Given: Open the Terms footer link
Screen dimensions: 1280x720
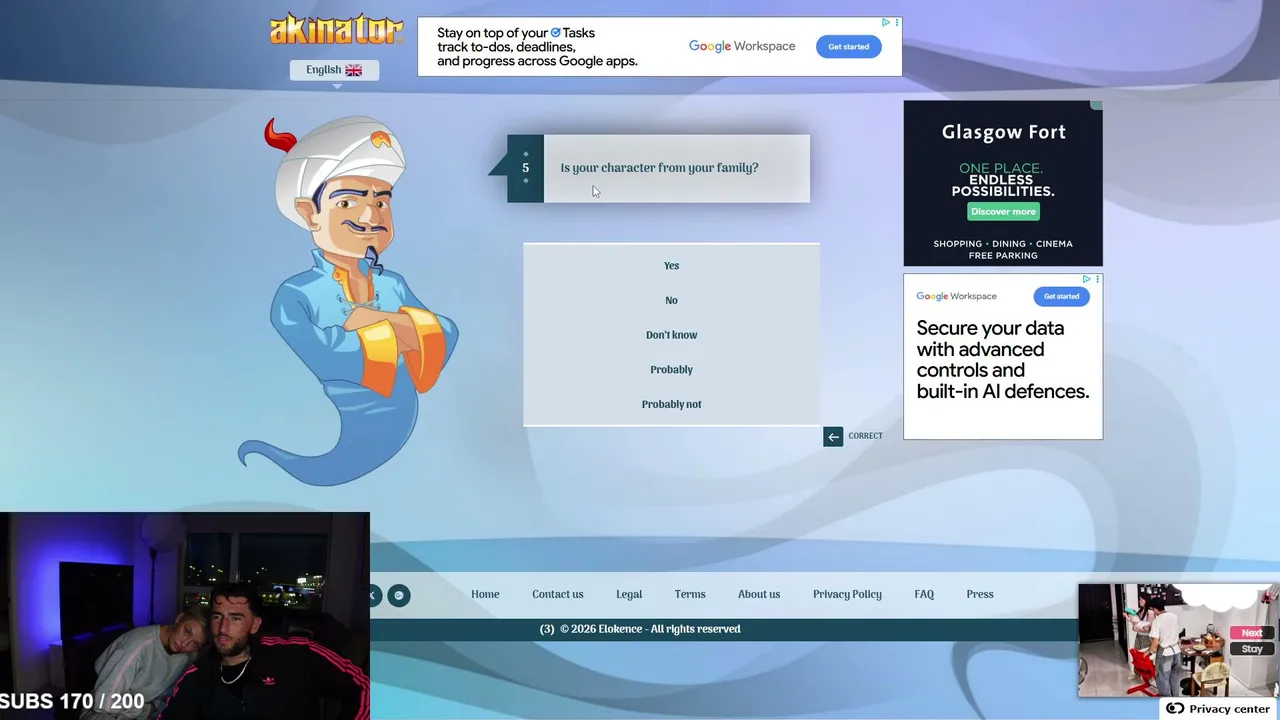Looking at the screenshot, I should pos(690,594).
